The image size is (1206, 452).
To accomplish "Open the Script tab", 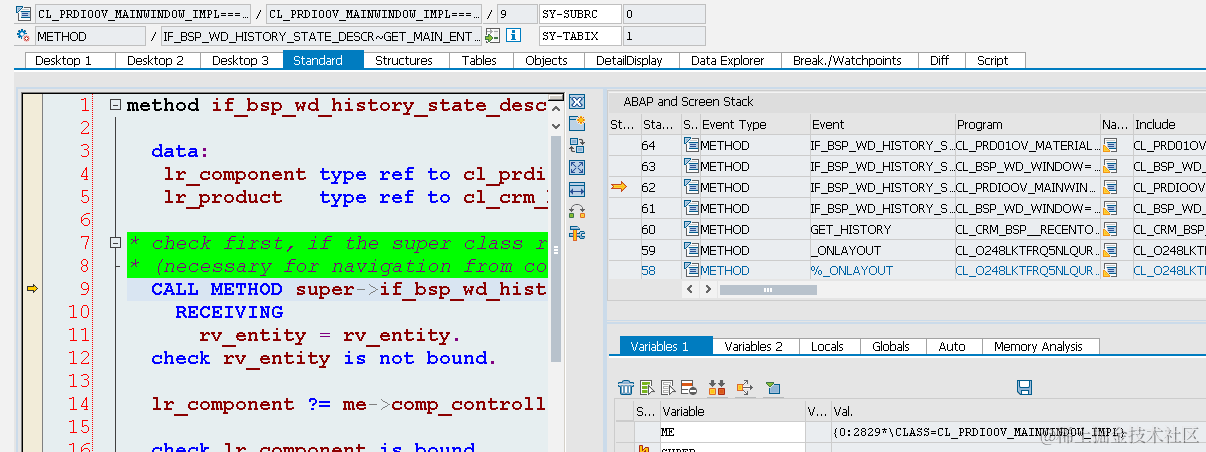I will click(993, 60).
